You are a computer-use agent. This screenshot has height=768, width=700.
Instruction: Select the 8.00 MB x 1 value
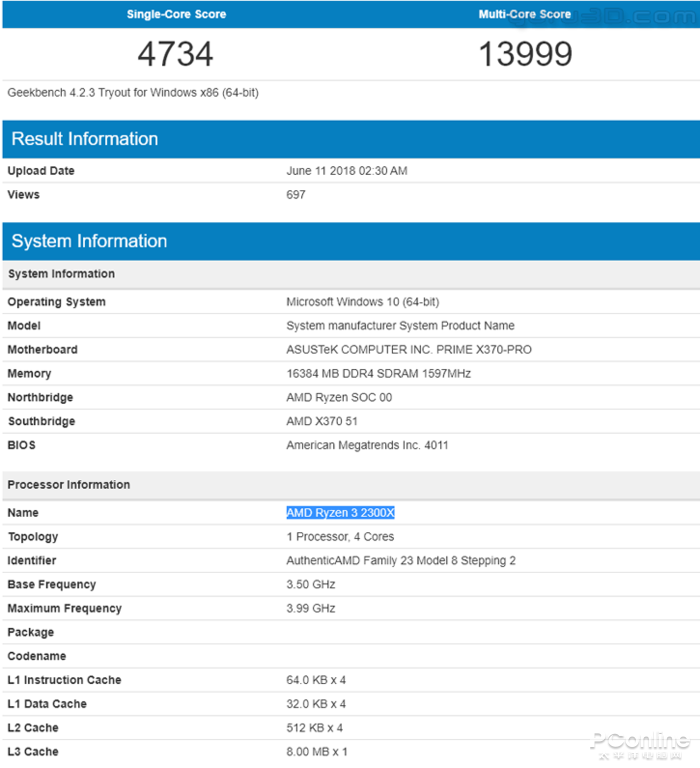[x=317, y=752]
